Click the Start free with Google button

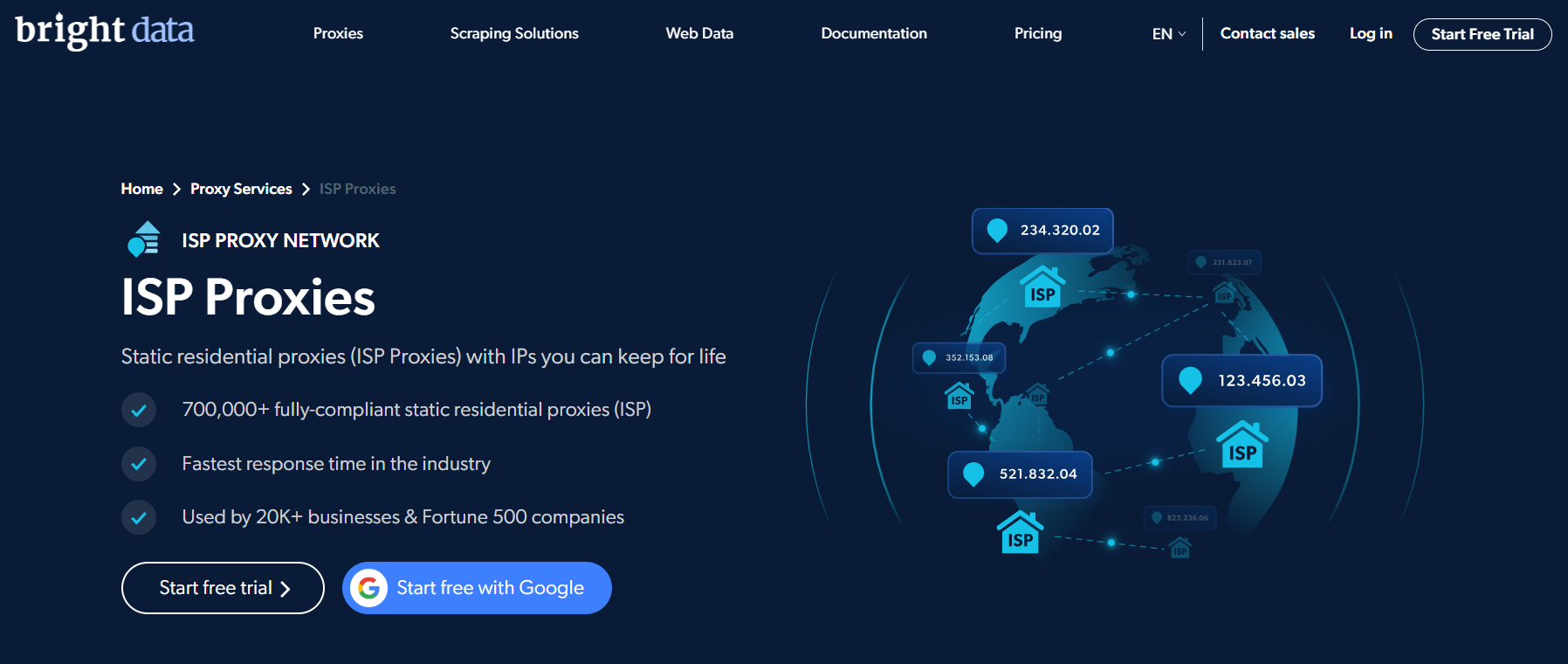pos(477,588)
